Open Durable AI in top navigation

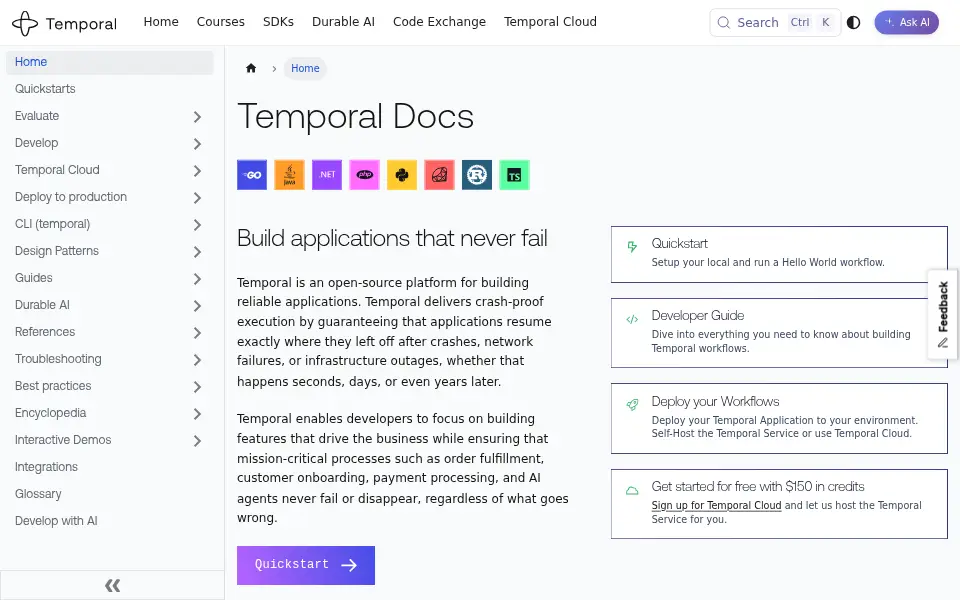[343, 22]
